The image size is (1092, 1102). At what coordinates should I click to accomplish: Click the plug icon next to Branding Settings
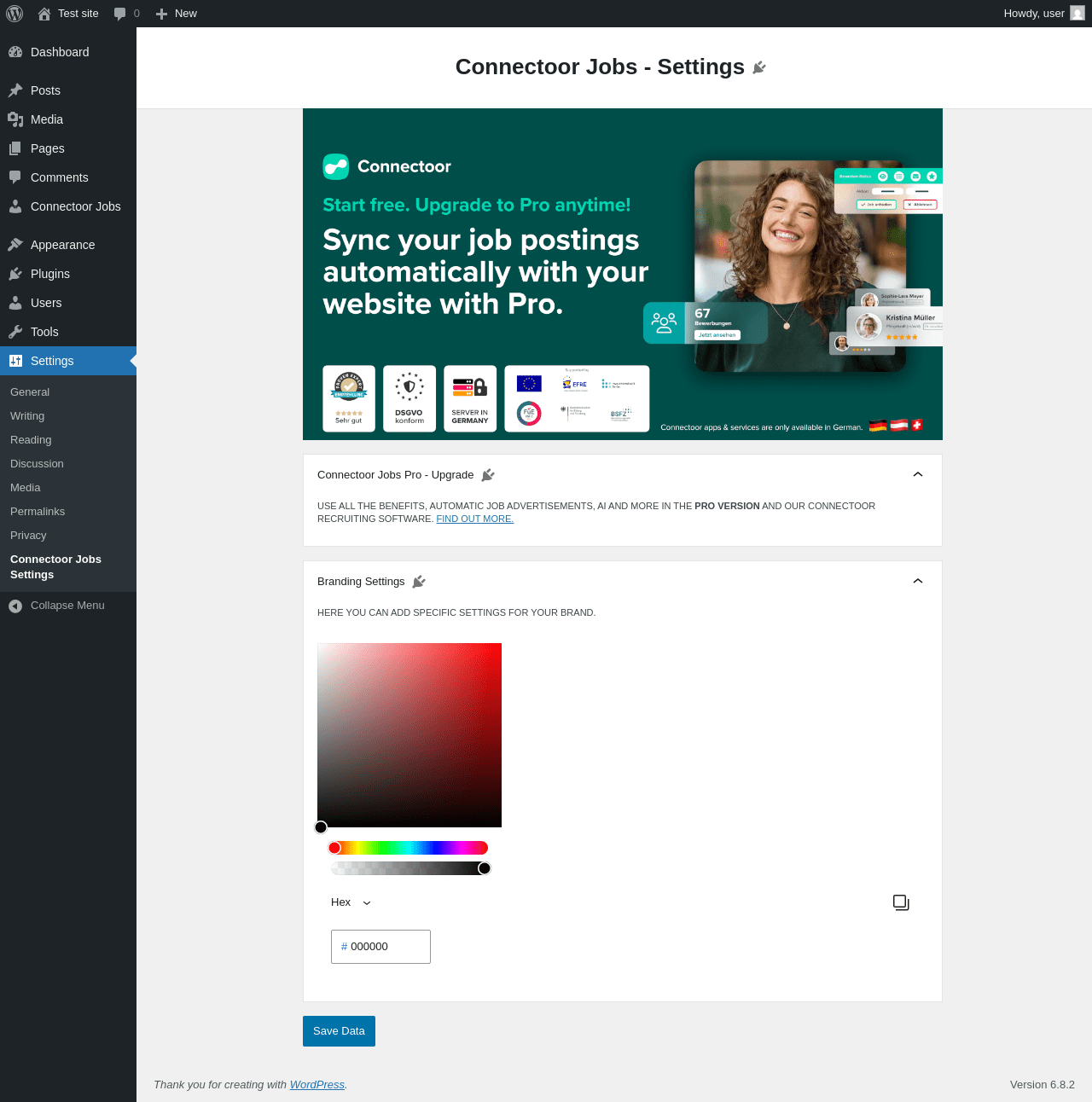419,582
